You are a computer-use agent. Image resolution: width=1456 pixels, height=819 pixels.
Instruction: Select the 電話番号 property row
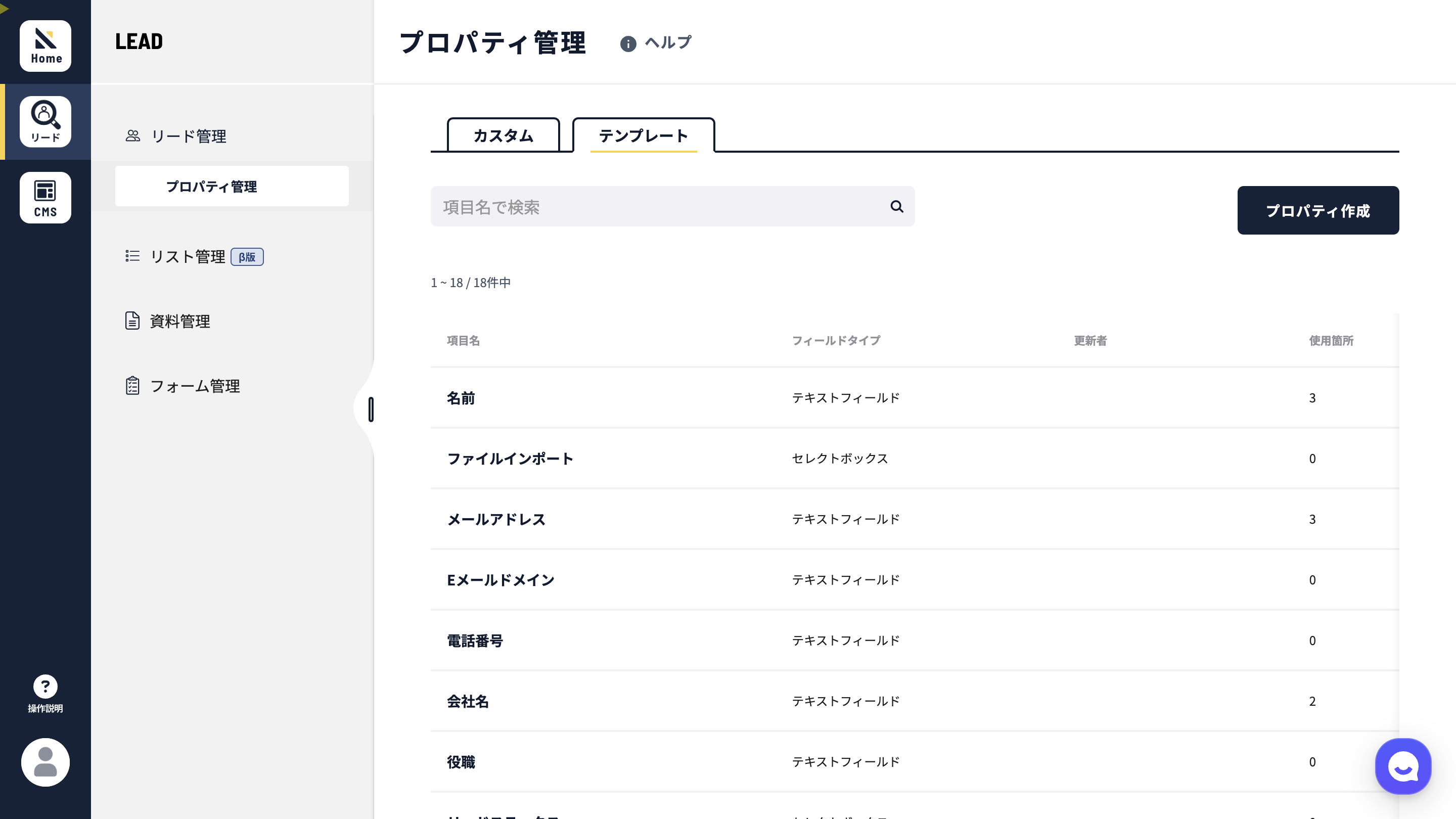915,641
